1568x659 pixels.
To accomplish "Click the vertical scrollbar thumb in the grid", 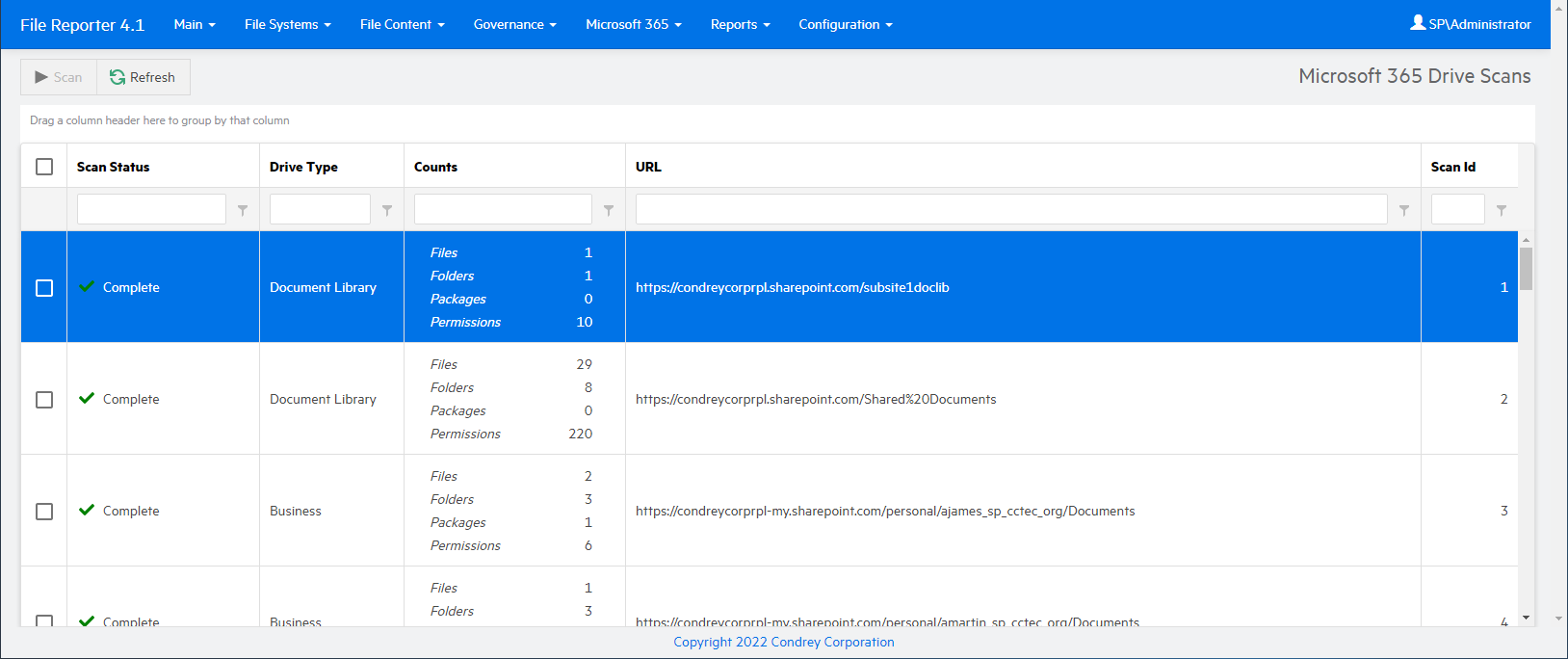I will pos(1526,269).
